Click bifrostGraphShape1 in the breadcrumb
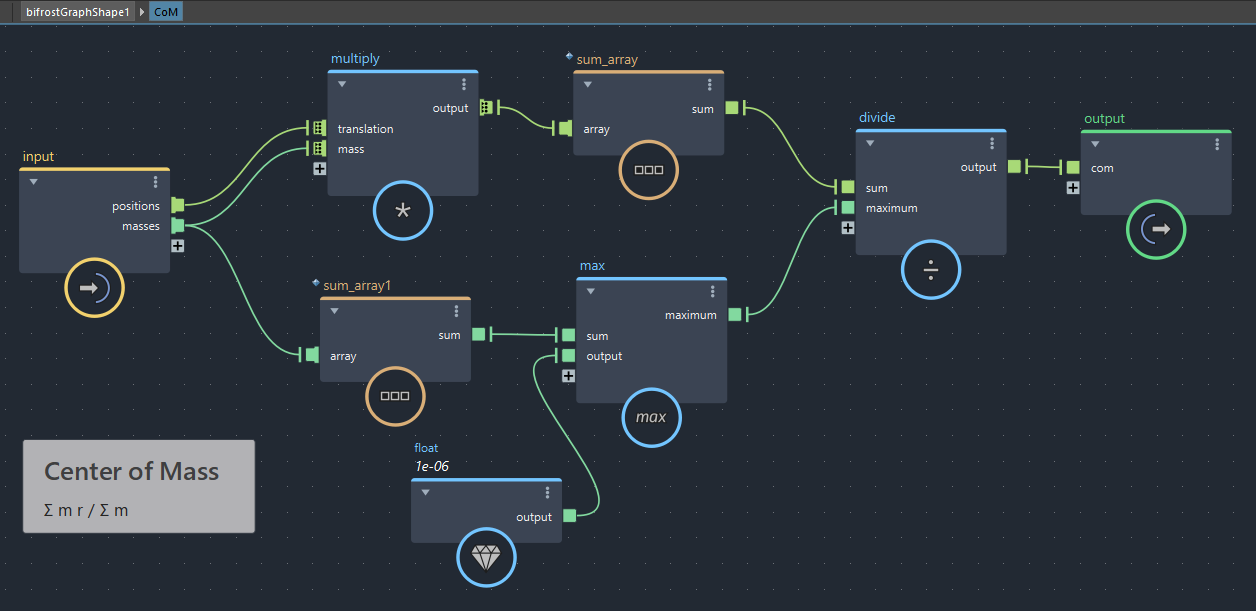1256x611 pixels. click(x=76, y=12)
